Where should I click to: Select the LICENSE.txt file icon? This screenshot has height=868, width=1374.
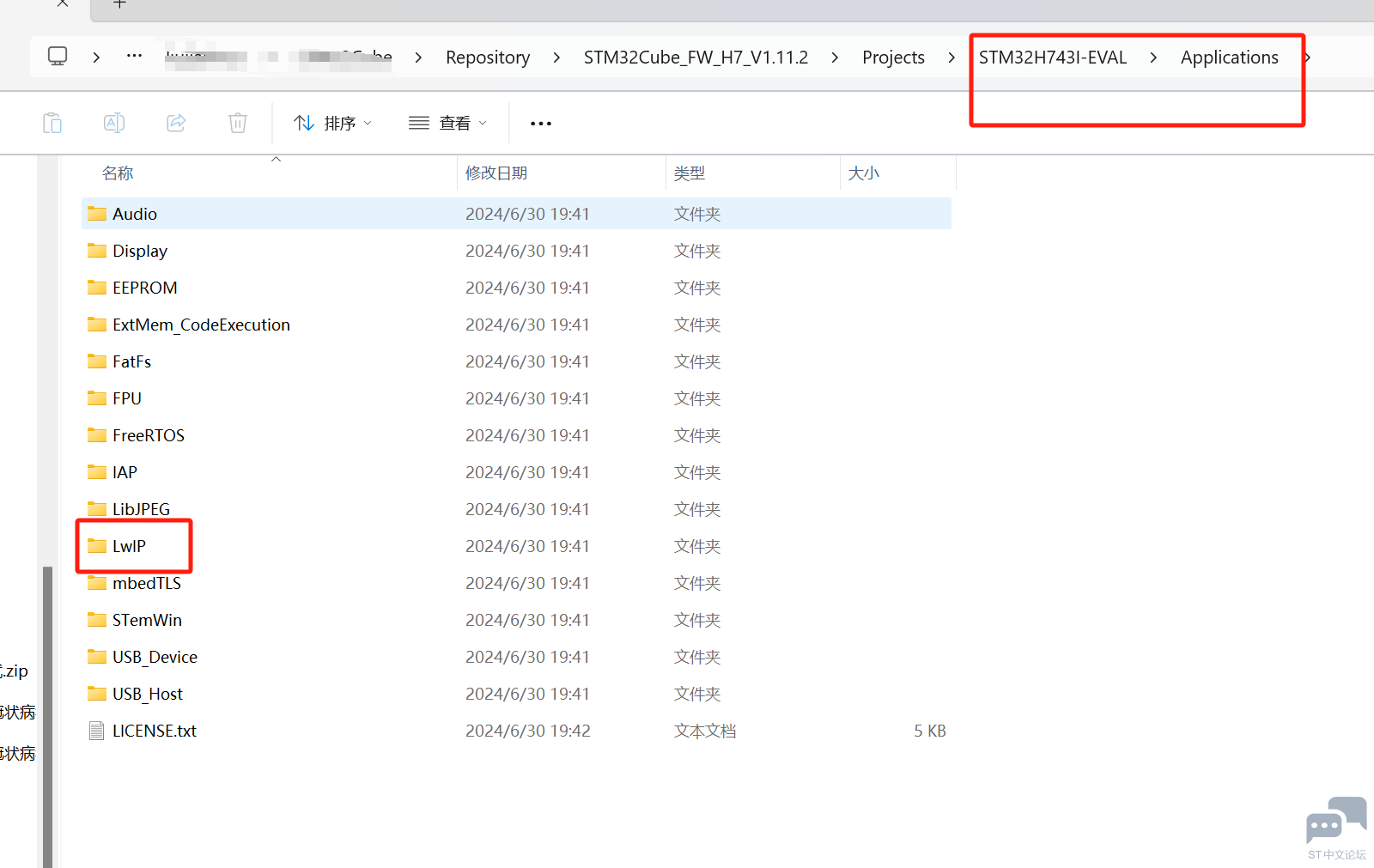tap(97, 731)
